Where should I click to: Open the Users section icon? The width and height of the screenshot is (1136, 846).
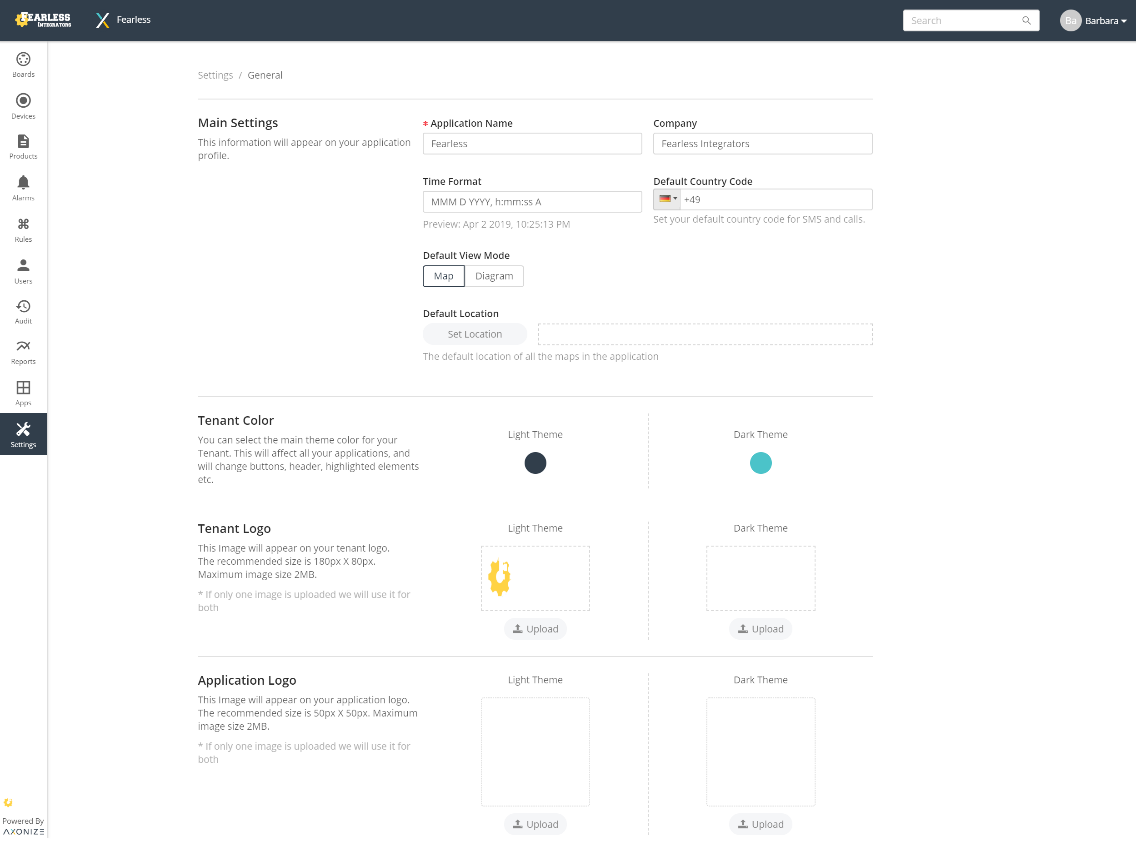pyautogui.click(x=23, y=270)
